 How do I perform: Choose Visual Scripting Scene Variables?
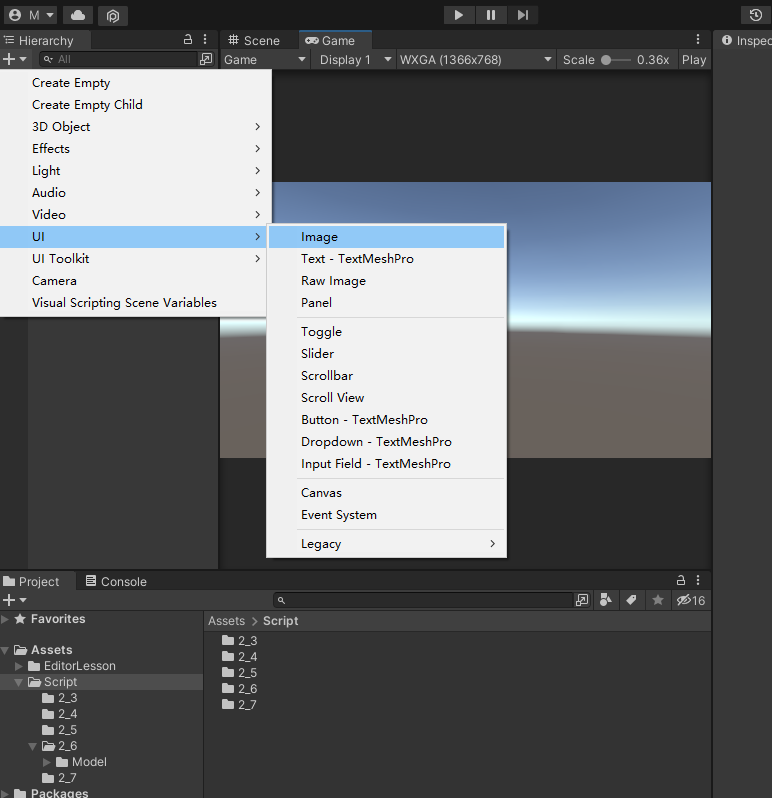(x=135, y=303)
